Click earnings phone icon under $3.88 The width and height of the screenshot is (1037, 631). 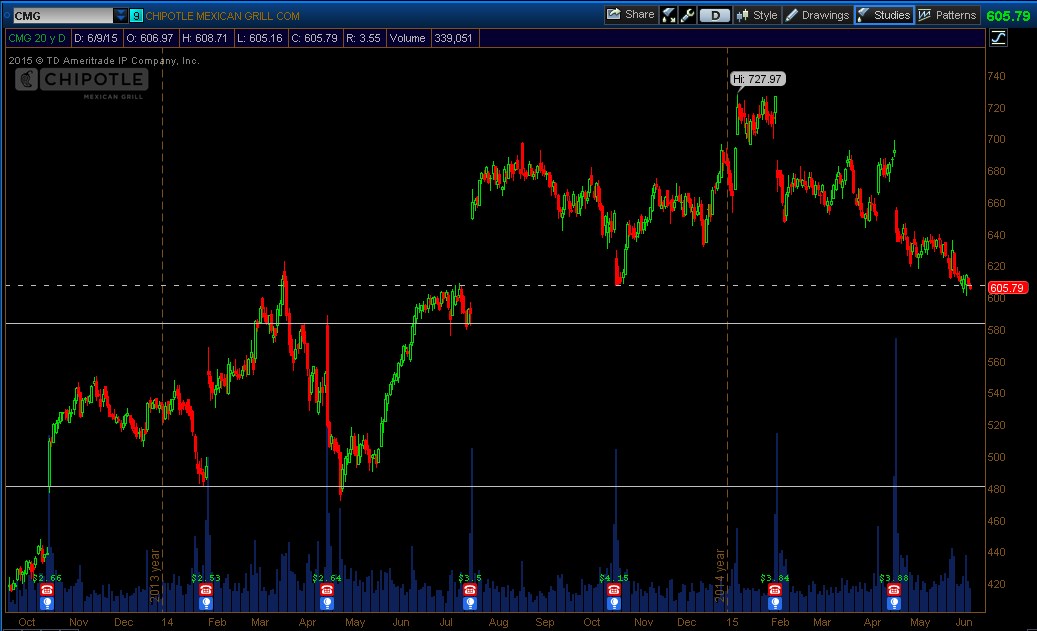pyautogui.click(x=893, y=590)
